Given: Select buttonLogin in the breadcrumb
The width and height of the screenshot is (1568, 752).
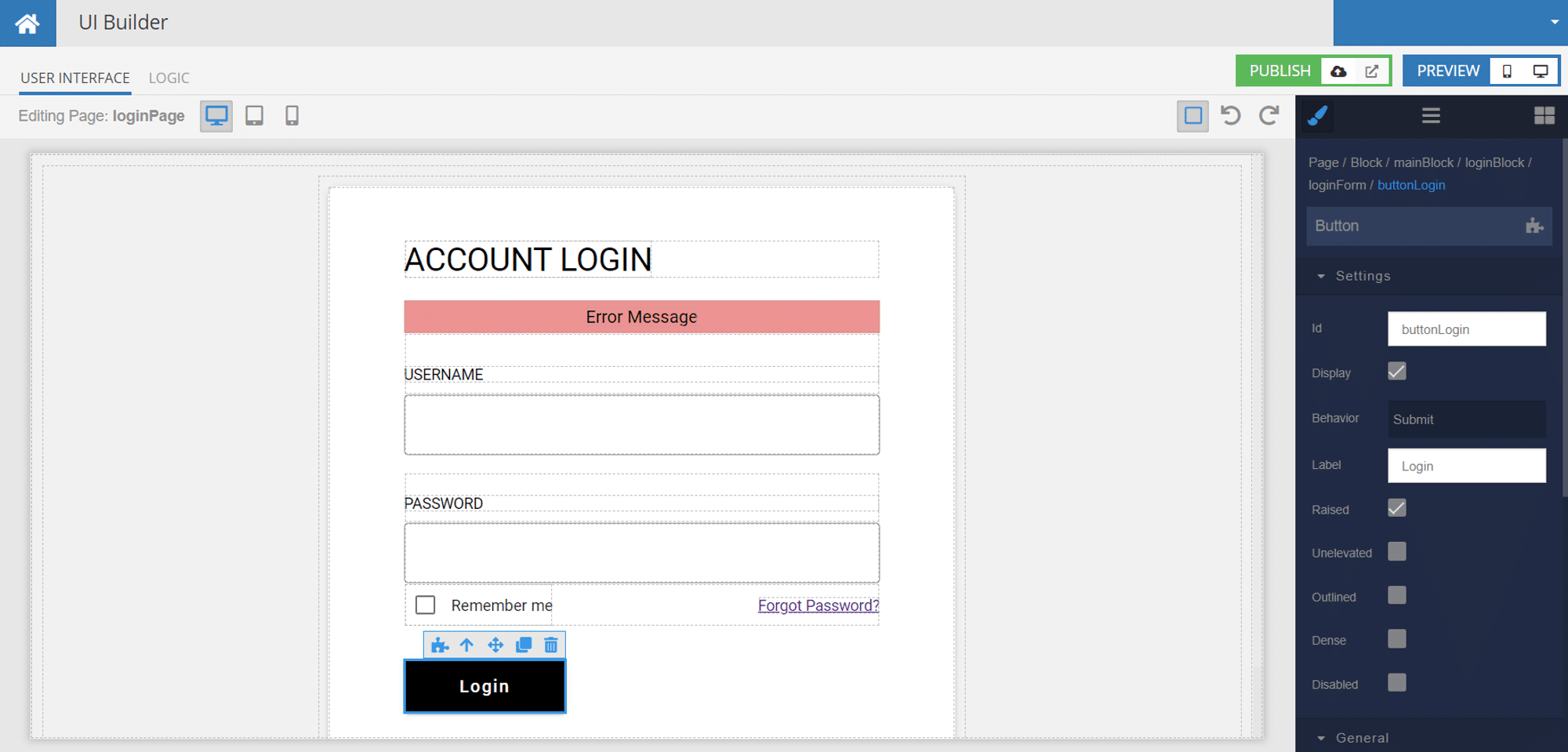Looking at the screenshot, I should [x=1411, y=185].
